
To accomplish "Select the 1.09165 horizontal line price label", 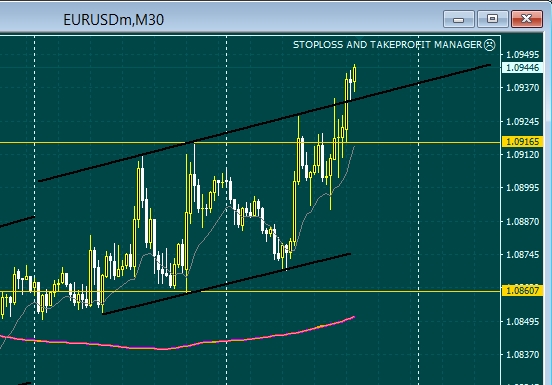I will point(522,141).
